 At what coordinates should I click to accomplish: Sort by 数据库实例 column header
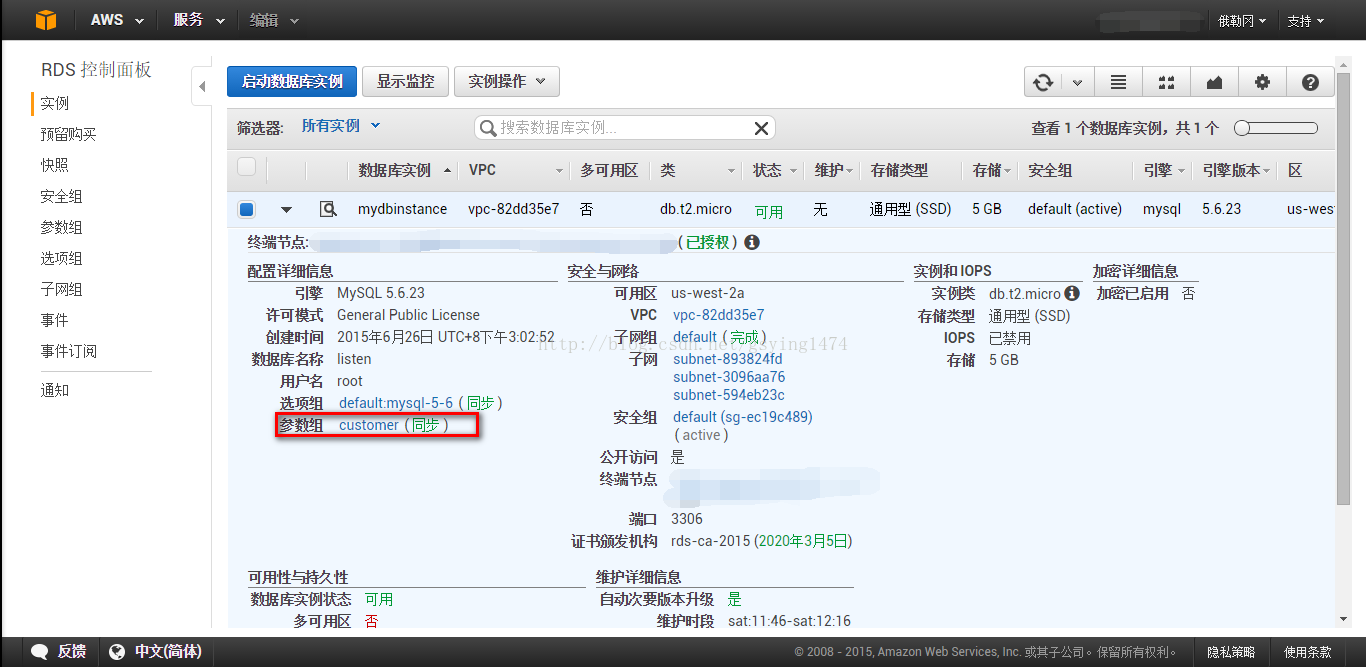[x=404, y=170]
